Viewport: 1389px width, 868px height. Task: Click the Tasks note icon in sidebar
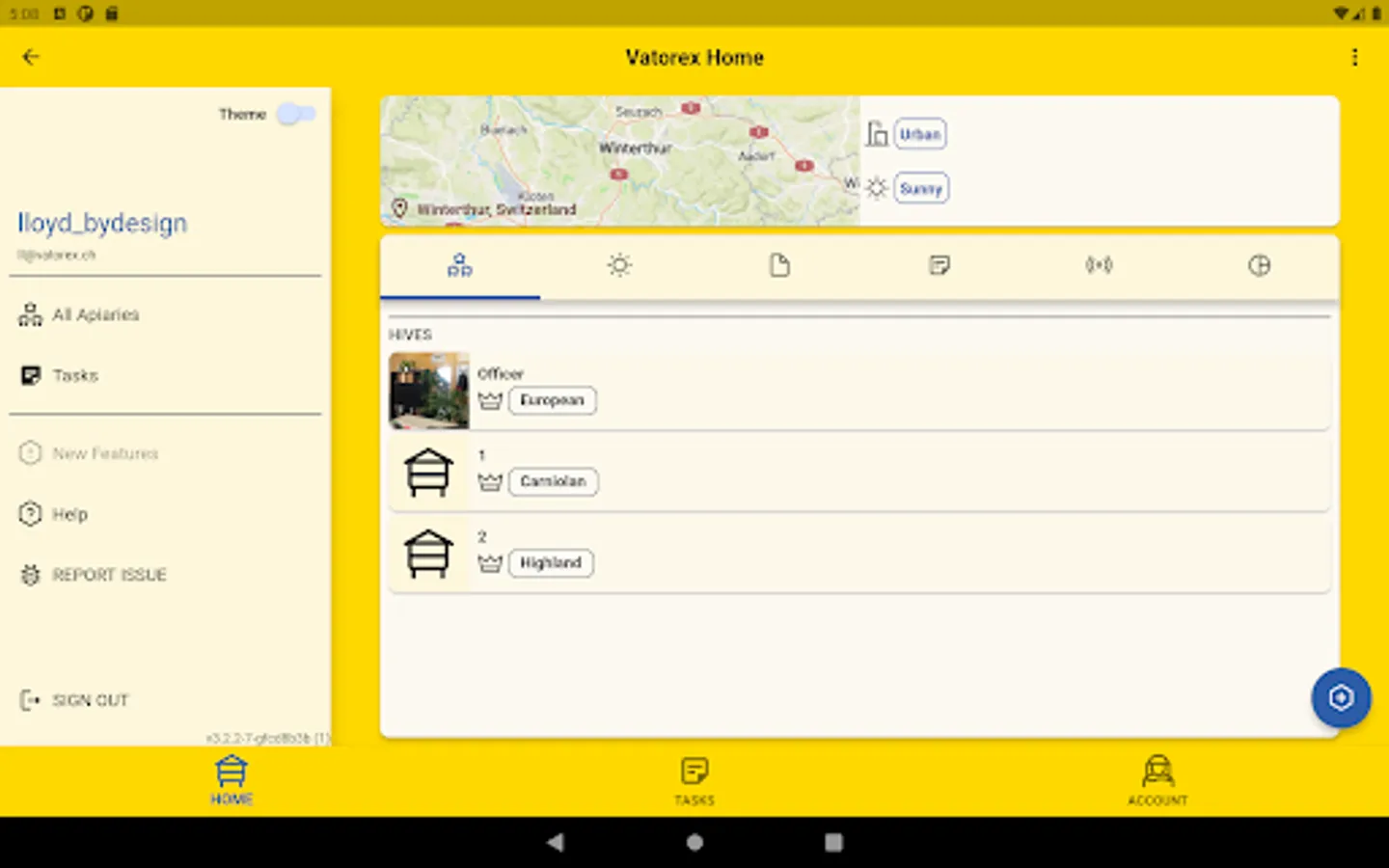(x=30, y=375)
